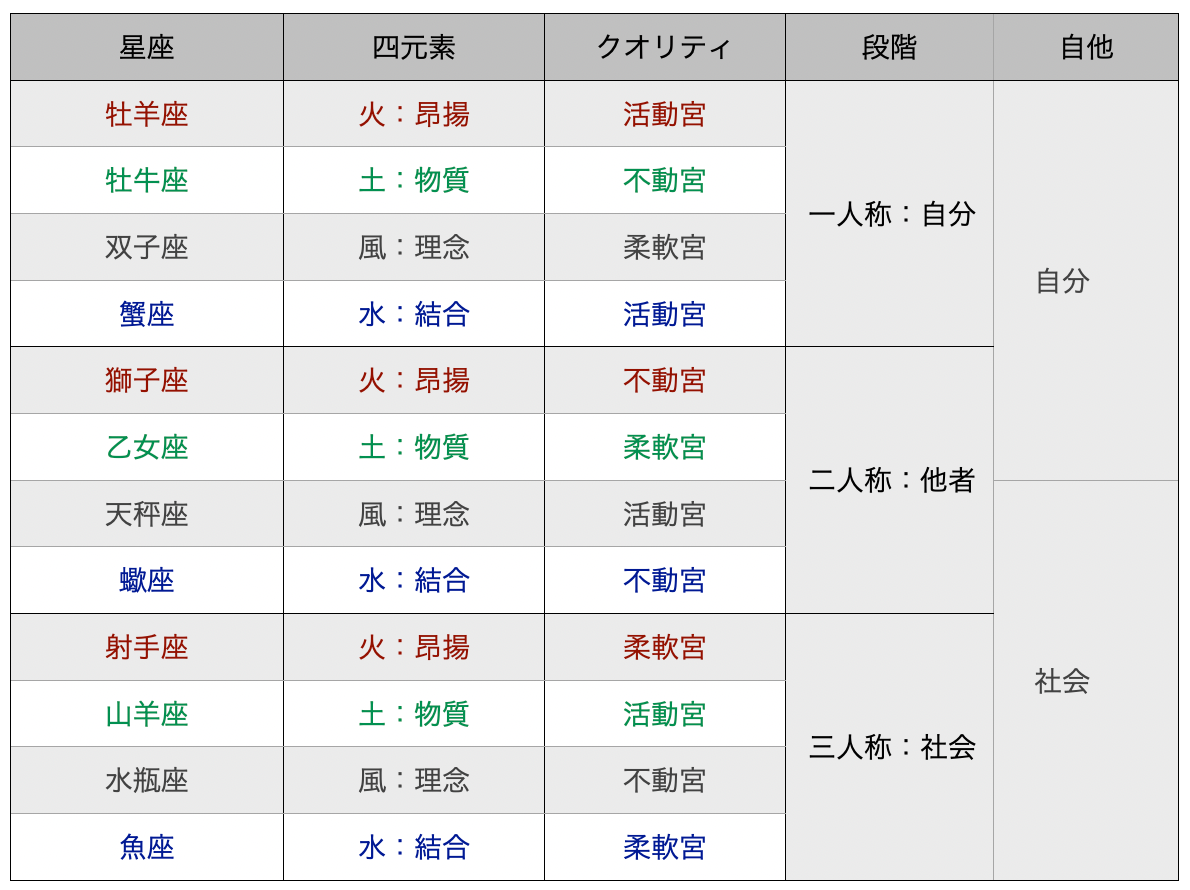The height and width of the screenshot is (890, 1190).
Task: Click the 双子座 cell
Action: tap(147, 247)
